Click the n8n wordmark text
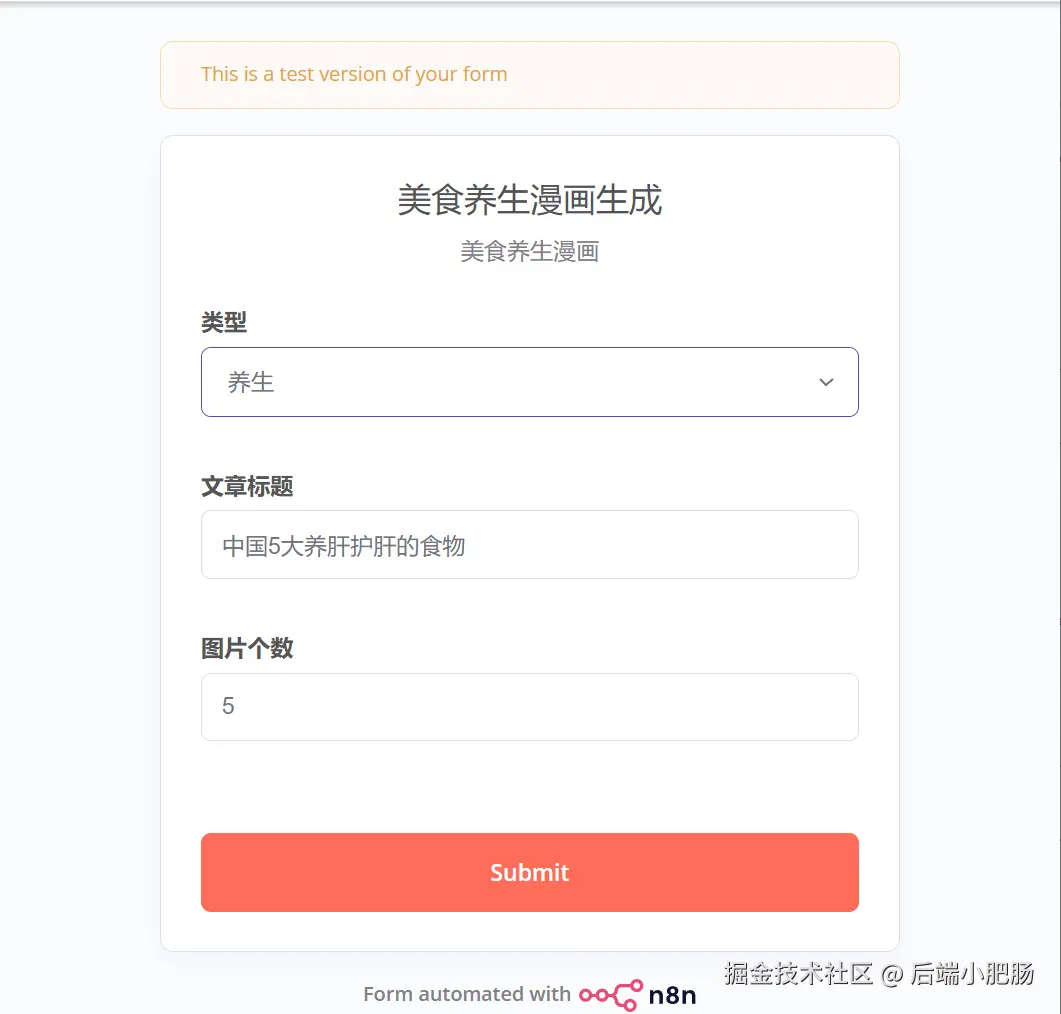The image size is (1061, 1014). pyautogui.click(x=672, y=995)
